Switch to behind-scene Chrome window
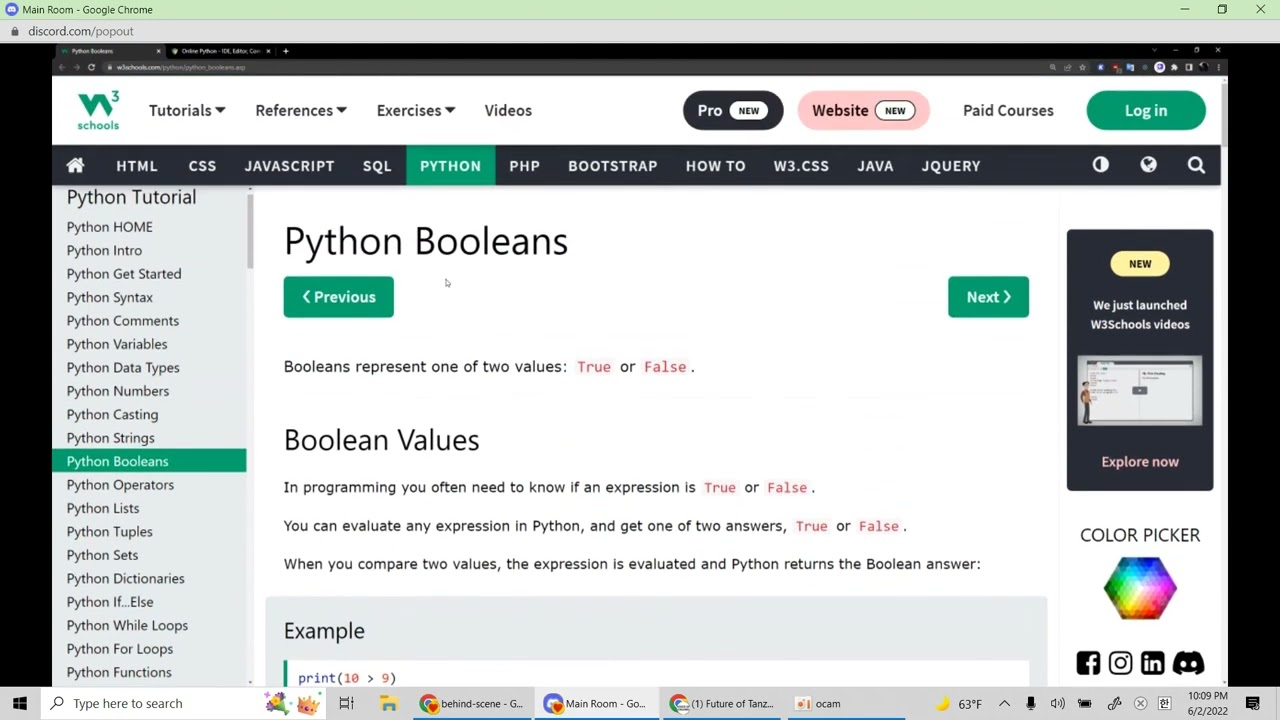1280x720 pixels. click(472, 703)
